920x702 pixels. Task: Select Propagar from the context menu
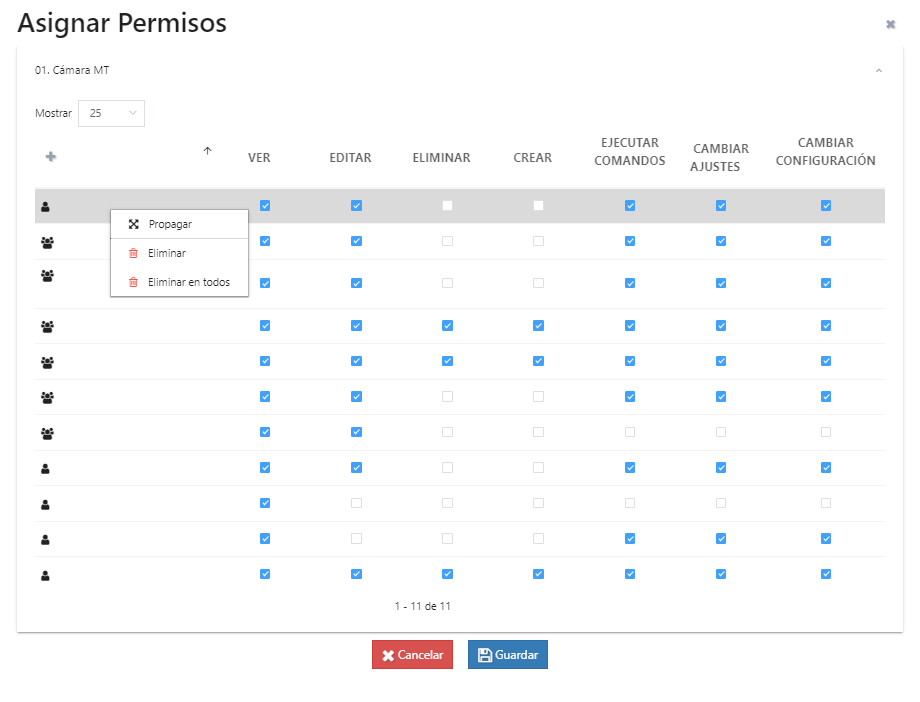click(x=170, y=224)
